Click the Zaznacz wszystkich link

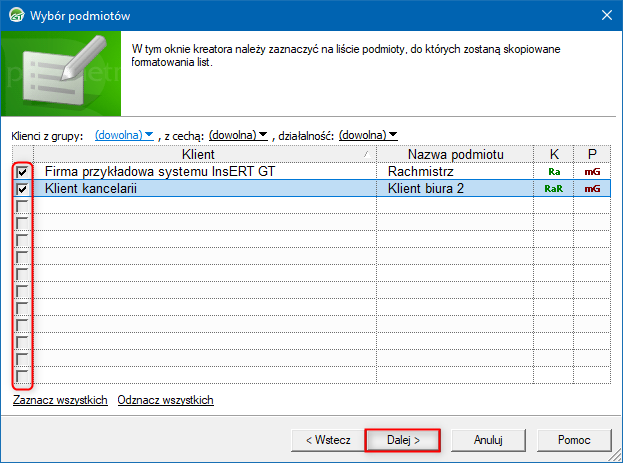click(x=60, y=400)
